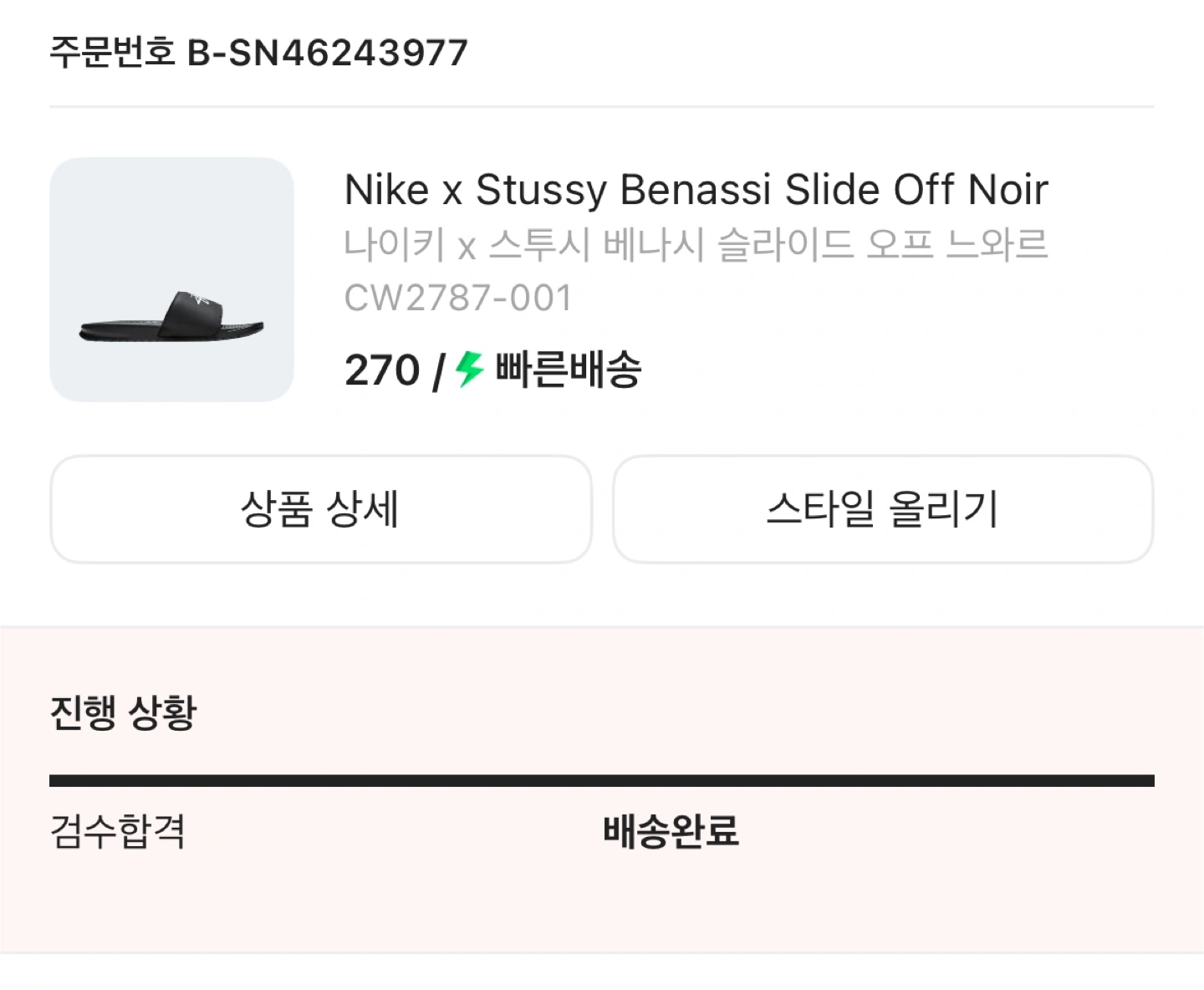
Task: Select the 배송완료 progress step
Action: [x=671, y=831]
